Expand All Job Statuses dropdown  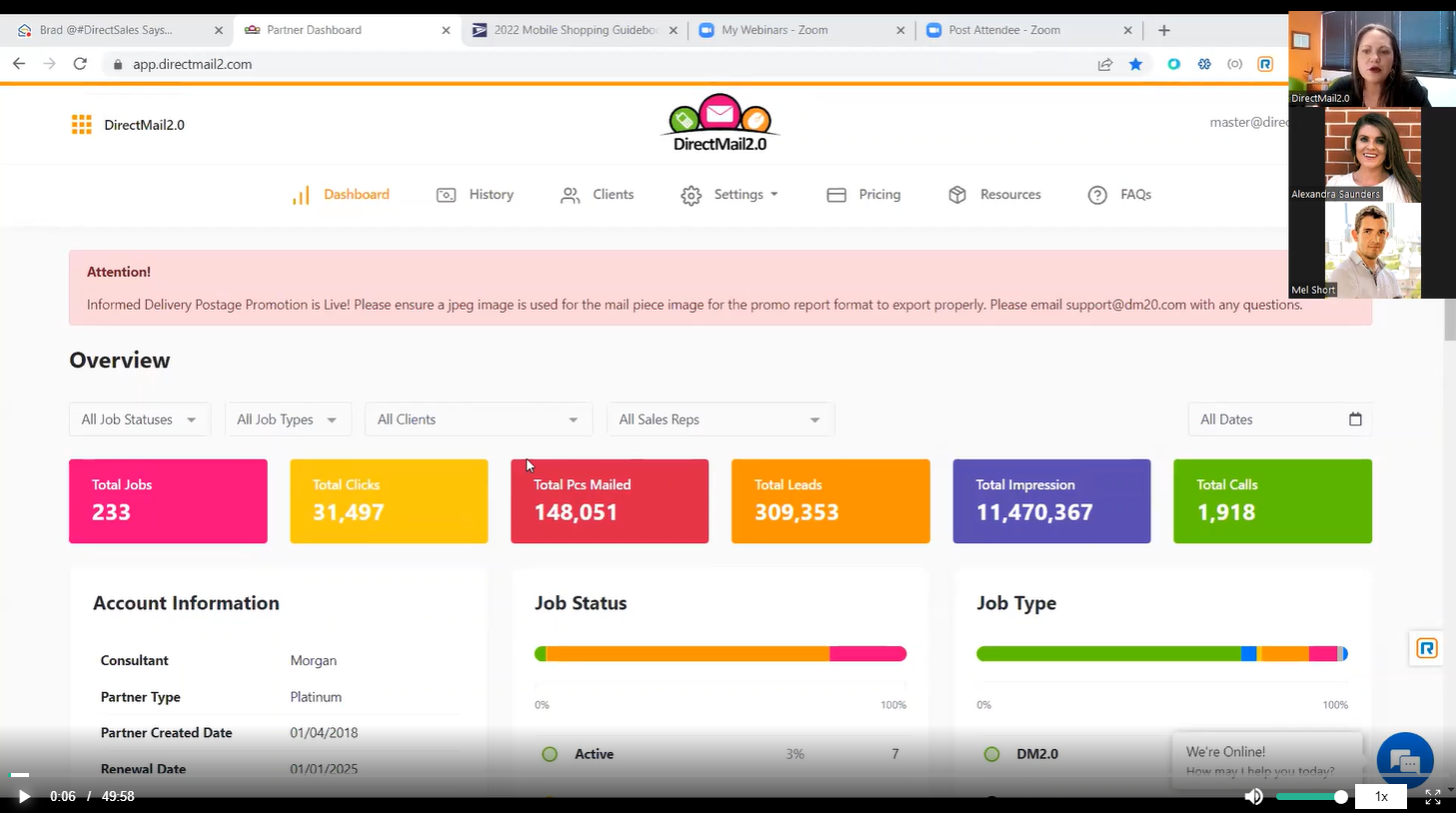[140, 419]
